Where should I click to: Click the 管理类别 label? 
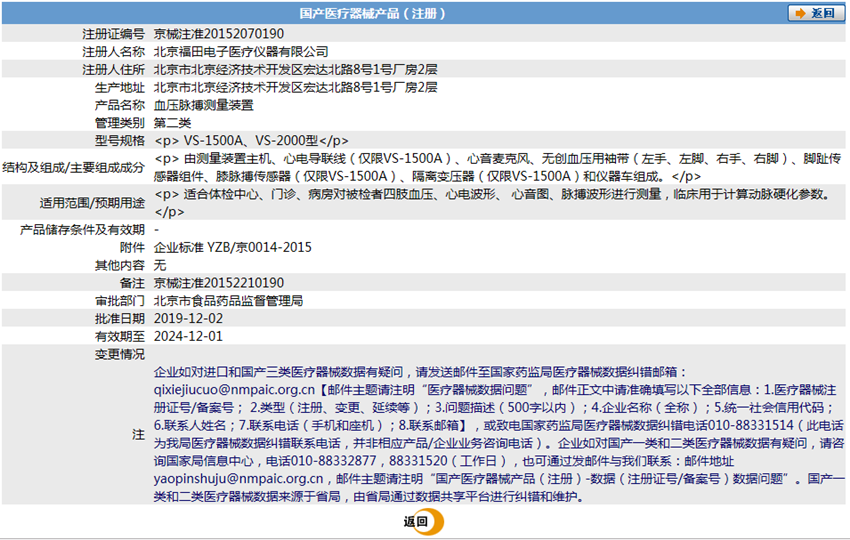pos(120,123)
